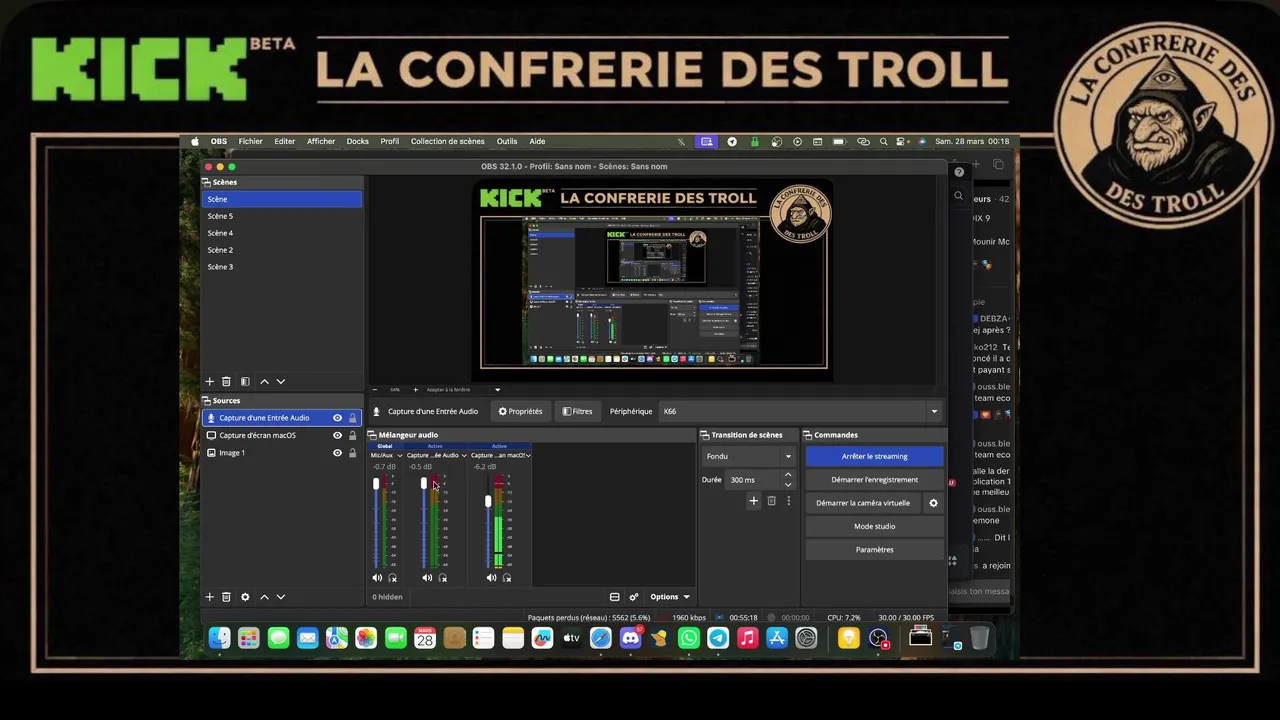Lock the Capture d'une Entrée Audio source
This screenshot has width=1280, height=720.
point(352,418)
